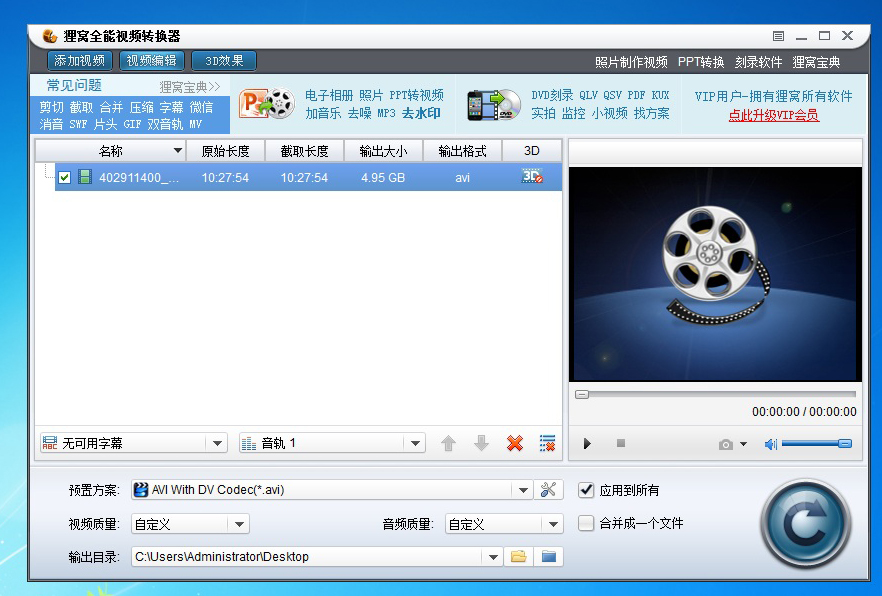This screenshot has width=882, height=596.
Task: Click the 视频编辑 button
Action: [x=151, y=61]
